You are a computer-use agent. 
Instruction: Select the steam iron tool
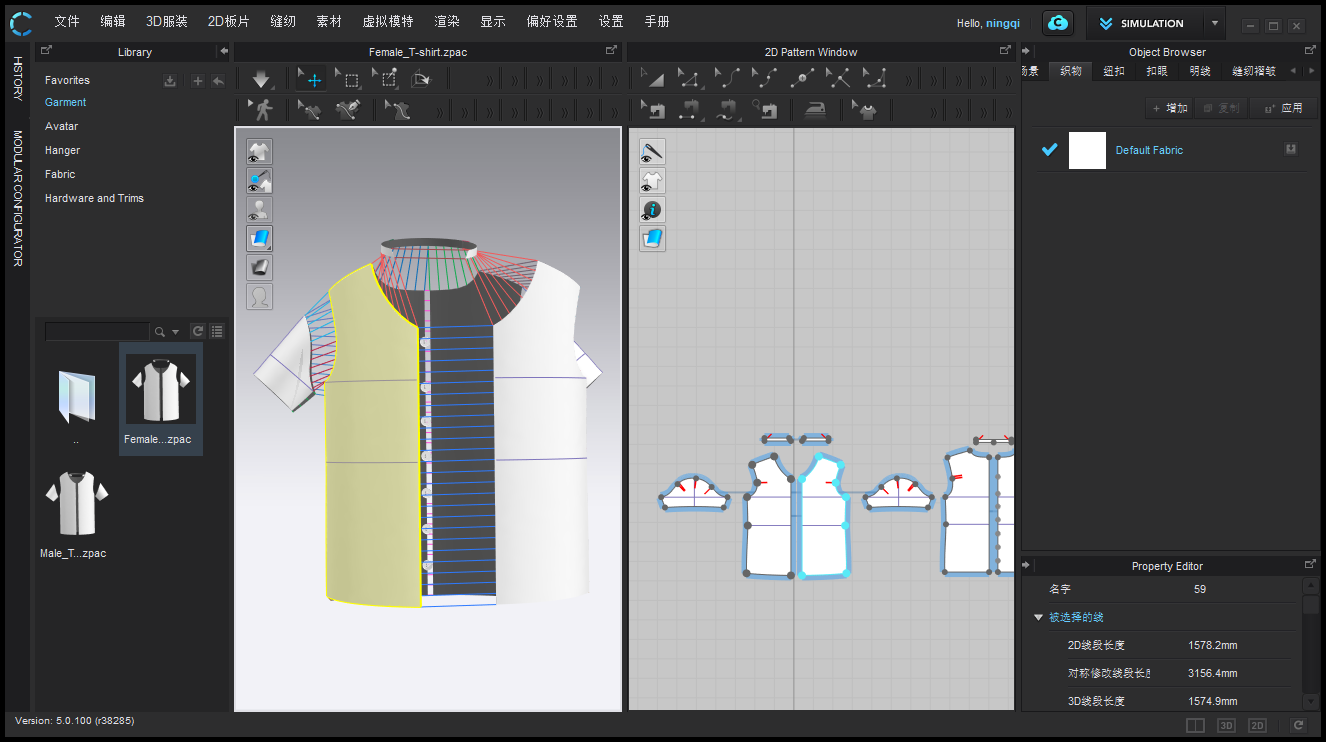point(816,110)
